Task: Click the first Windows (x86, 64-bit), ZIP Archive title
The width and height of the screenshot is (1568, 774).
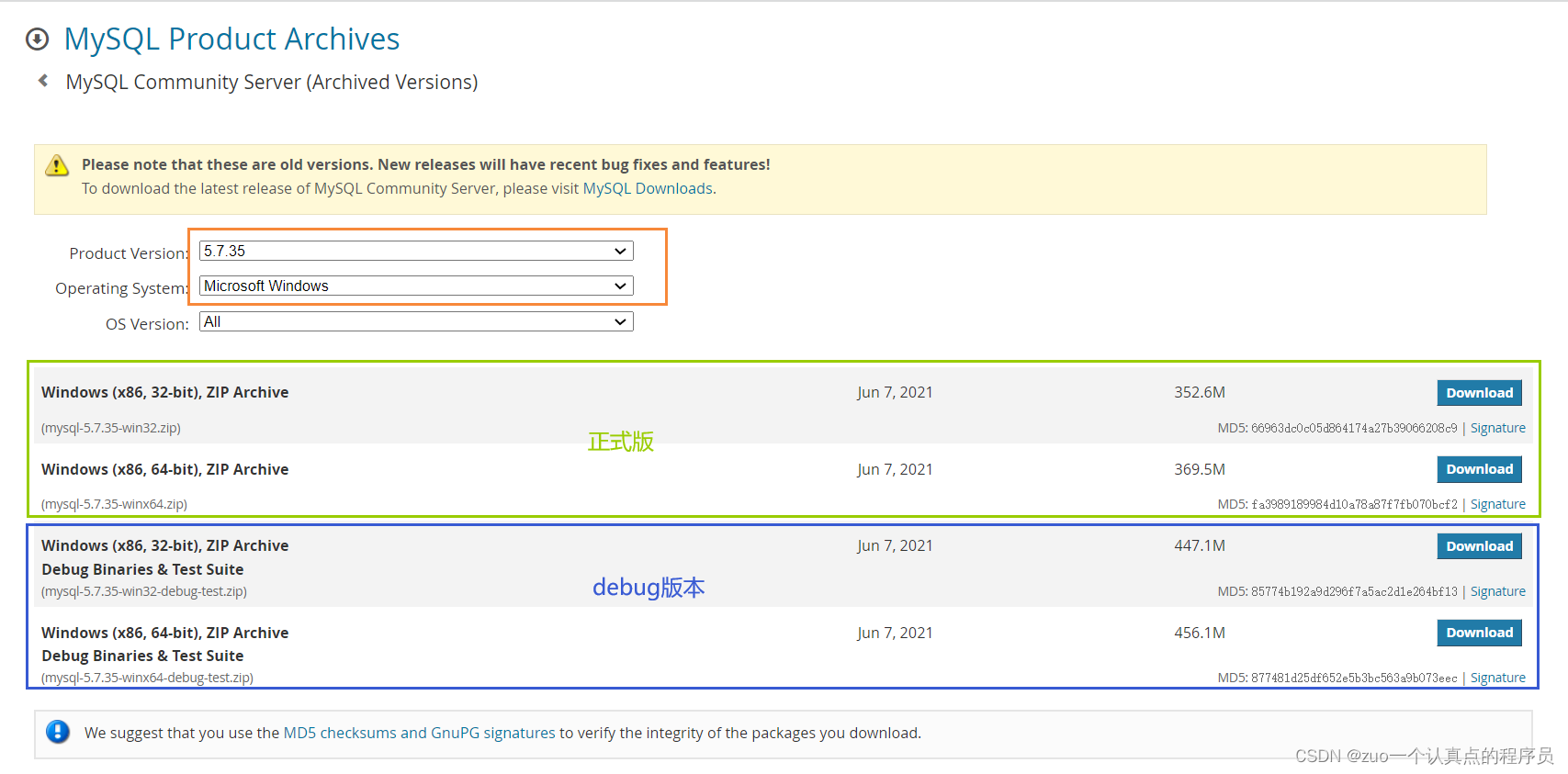Action: click(x=165, y=469)
